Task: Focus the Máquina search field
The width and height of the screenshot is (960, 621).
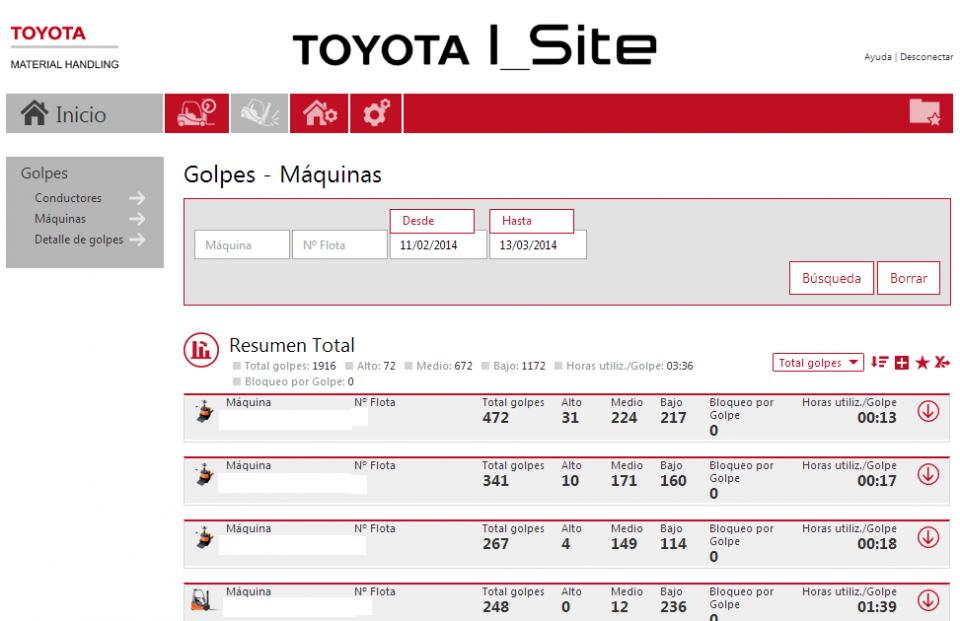Action: click(x=242, y=245)
